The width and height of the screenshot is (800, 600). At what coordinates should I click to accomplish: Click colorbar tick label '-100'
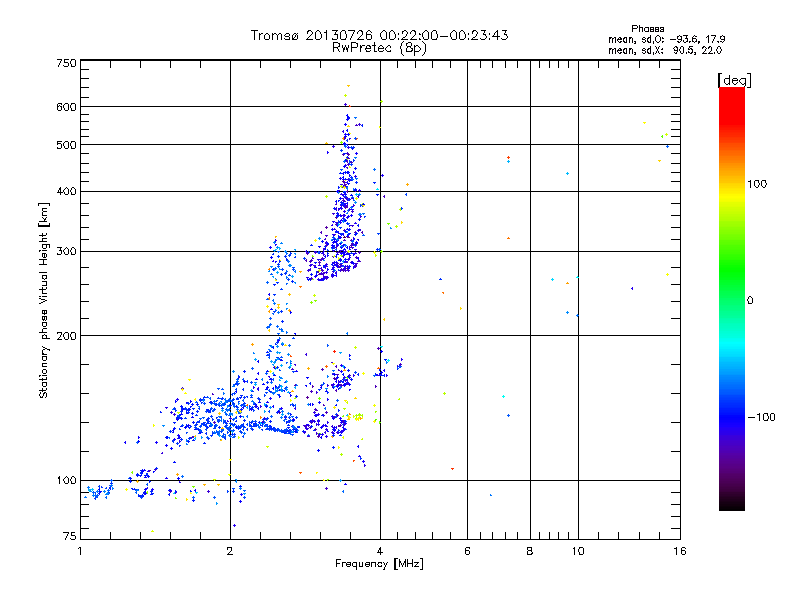[761, 417]
